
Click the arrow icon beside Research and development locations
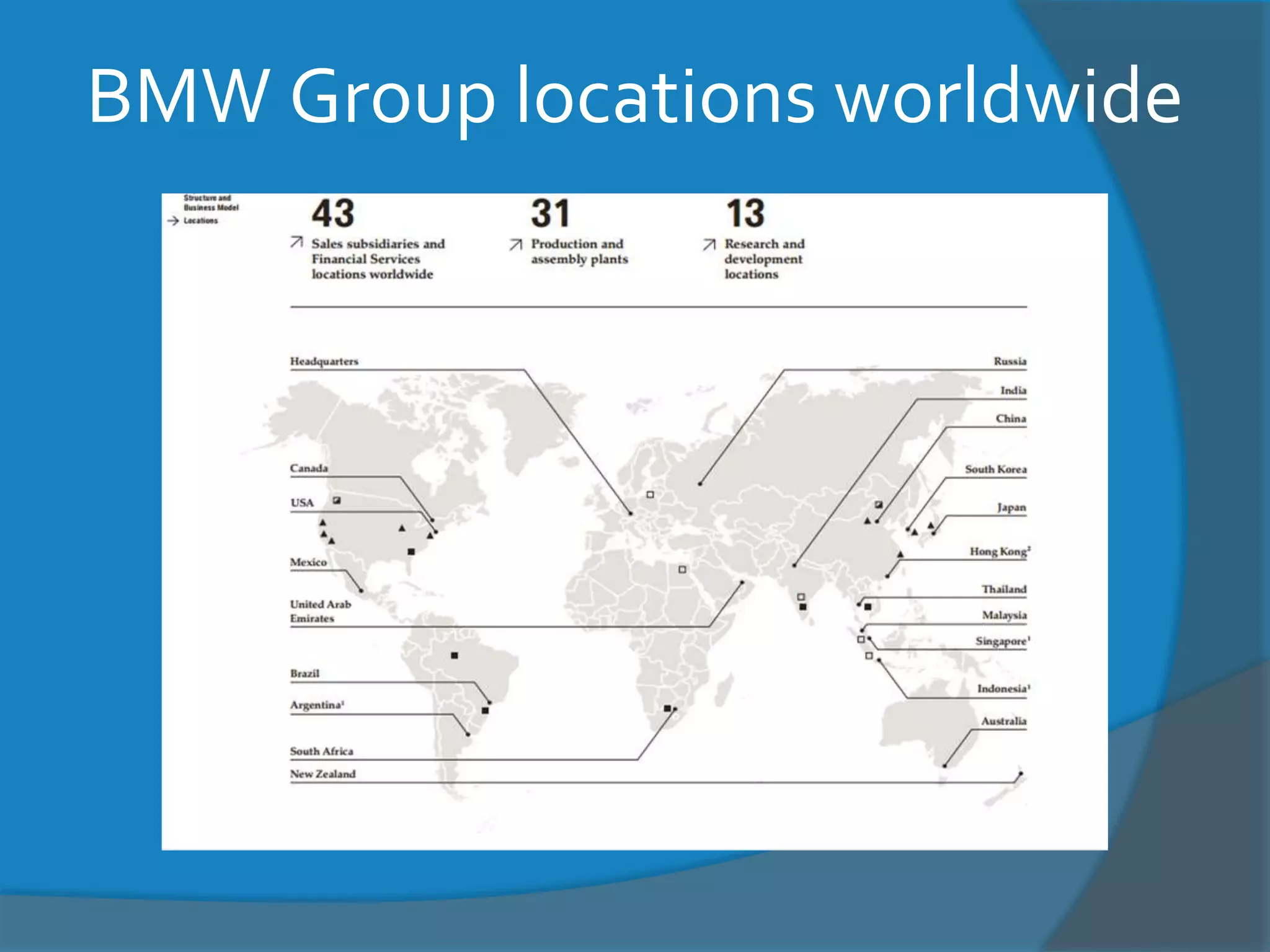(x=709, y=245)
